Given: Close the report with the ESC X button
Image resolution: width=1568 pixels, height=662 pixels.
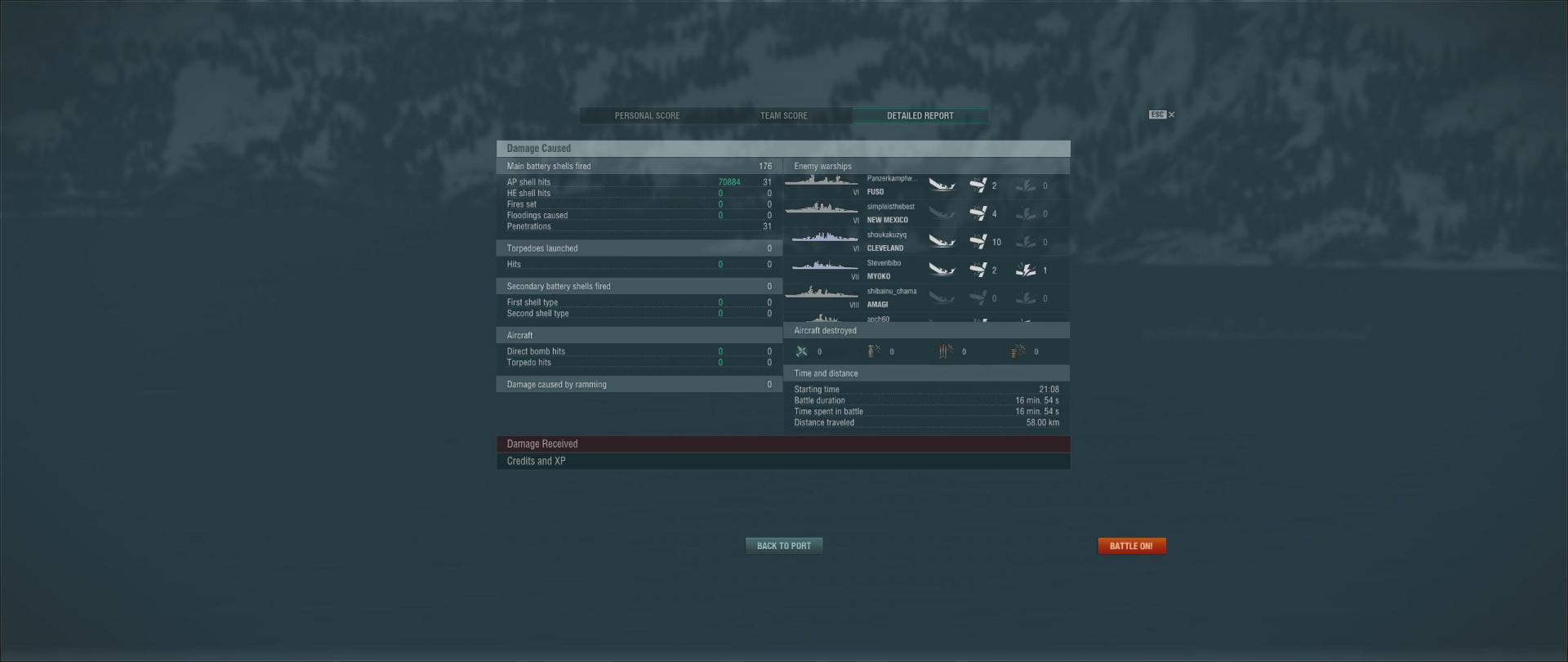Looking at the screenshot, I should coord(1161,115).
